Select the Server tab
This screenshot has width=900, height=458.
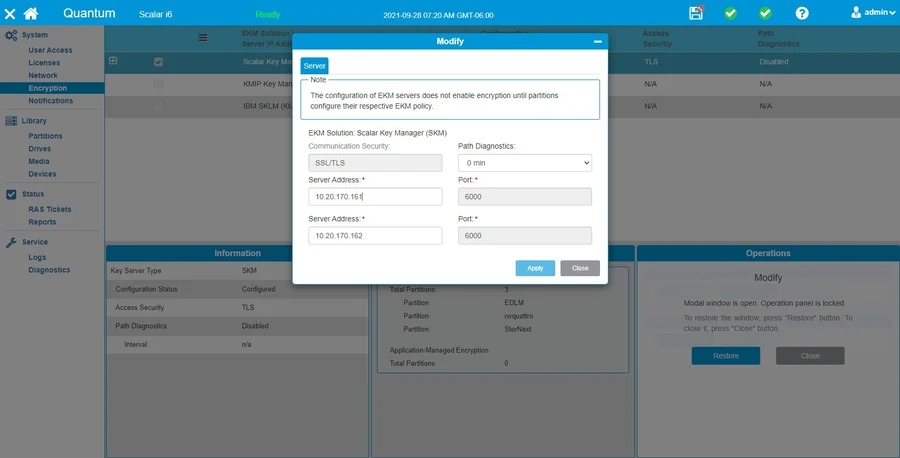pos(315,65)
